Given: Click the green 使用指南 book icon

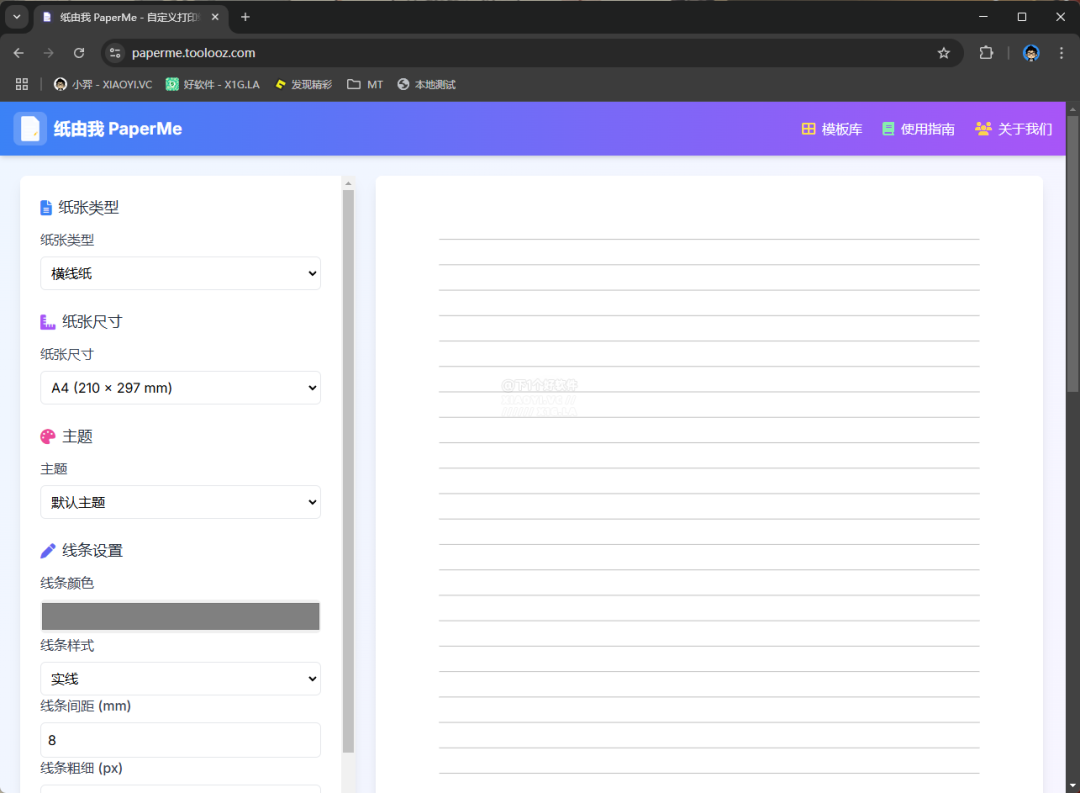Looking at the screenshot, I should (889, 129).
